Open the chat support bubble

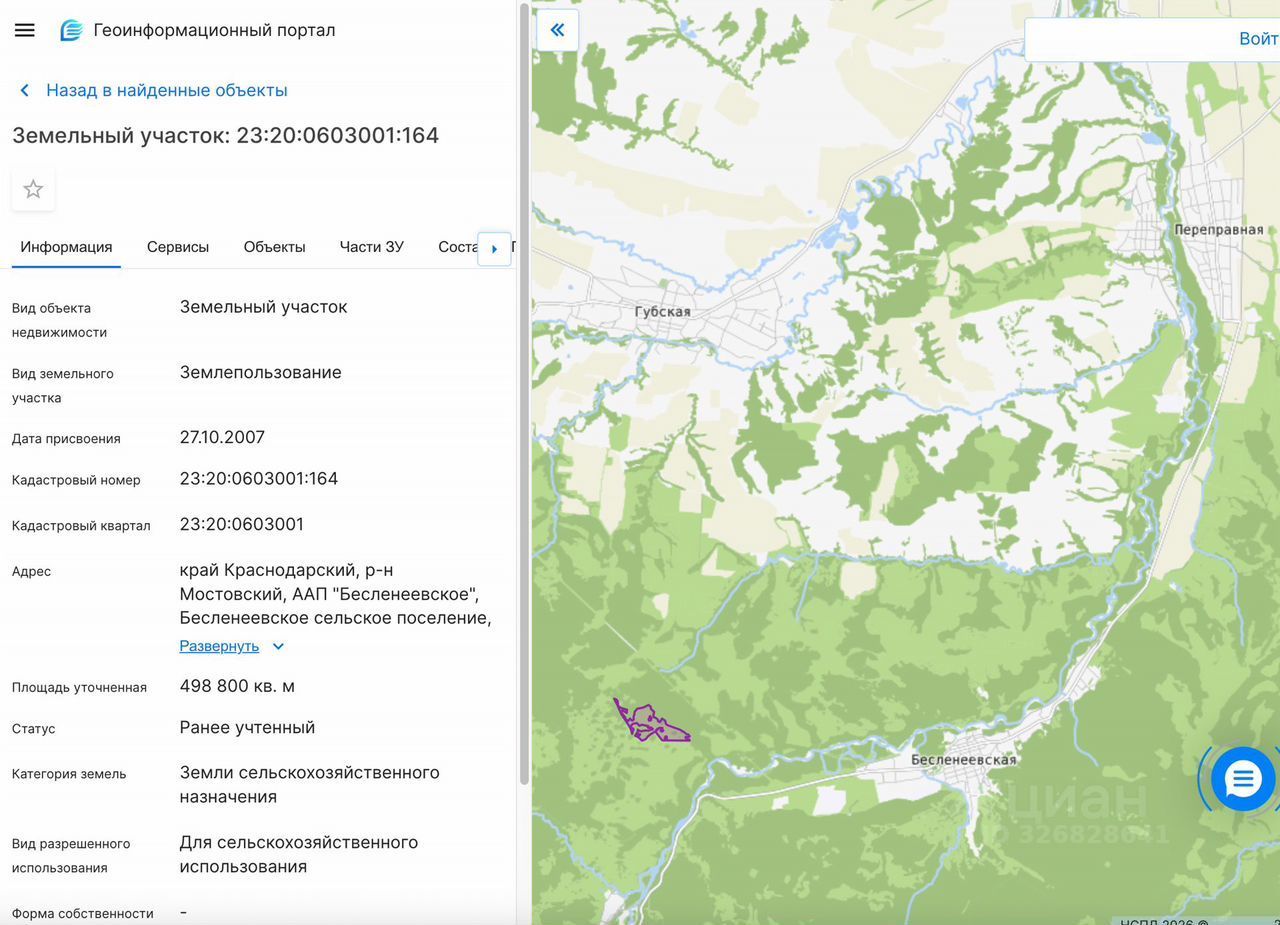(1243, 779)
